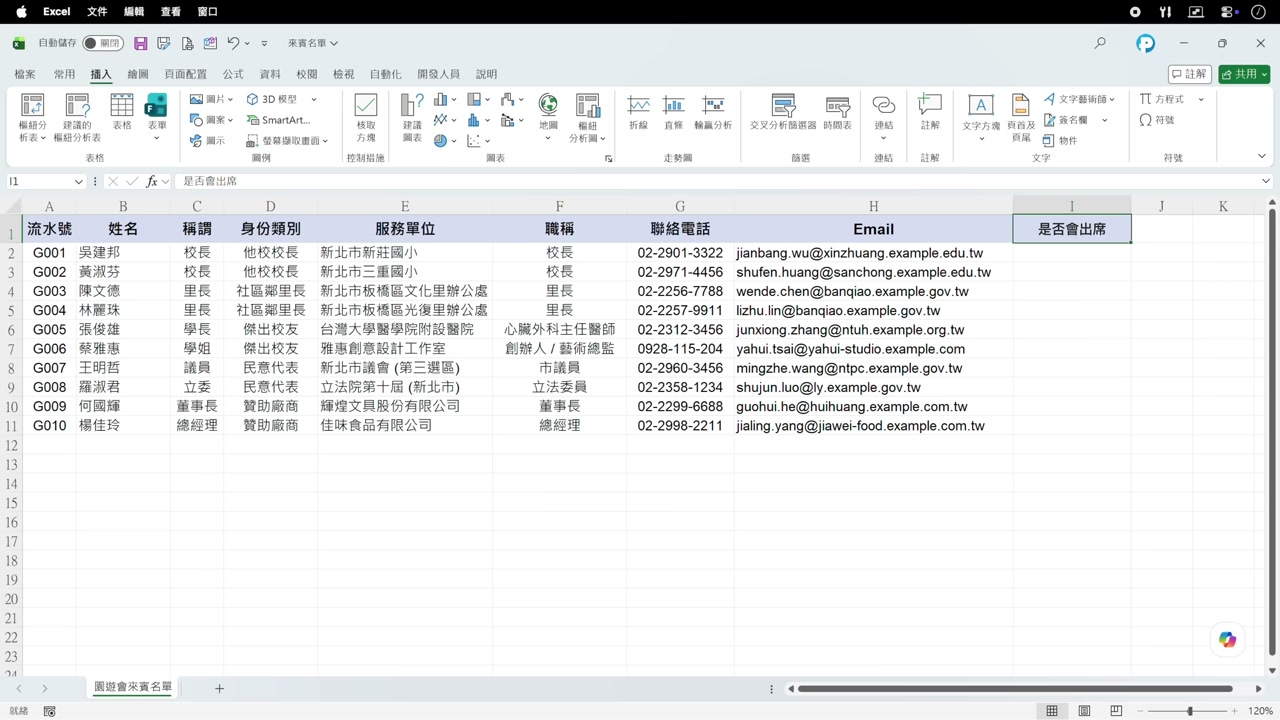Screen dimensions: 1280x720
Task: Open the Name Box dropdown arrow
Action: pyautogui.click(x=78, y=181)
